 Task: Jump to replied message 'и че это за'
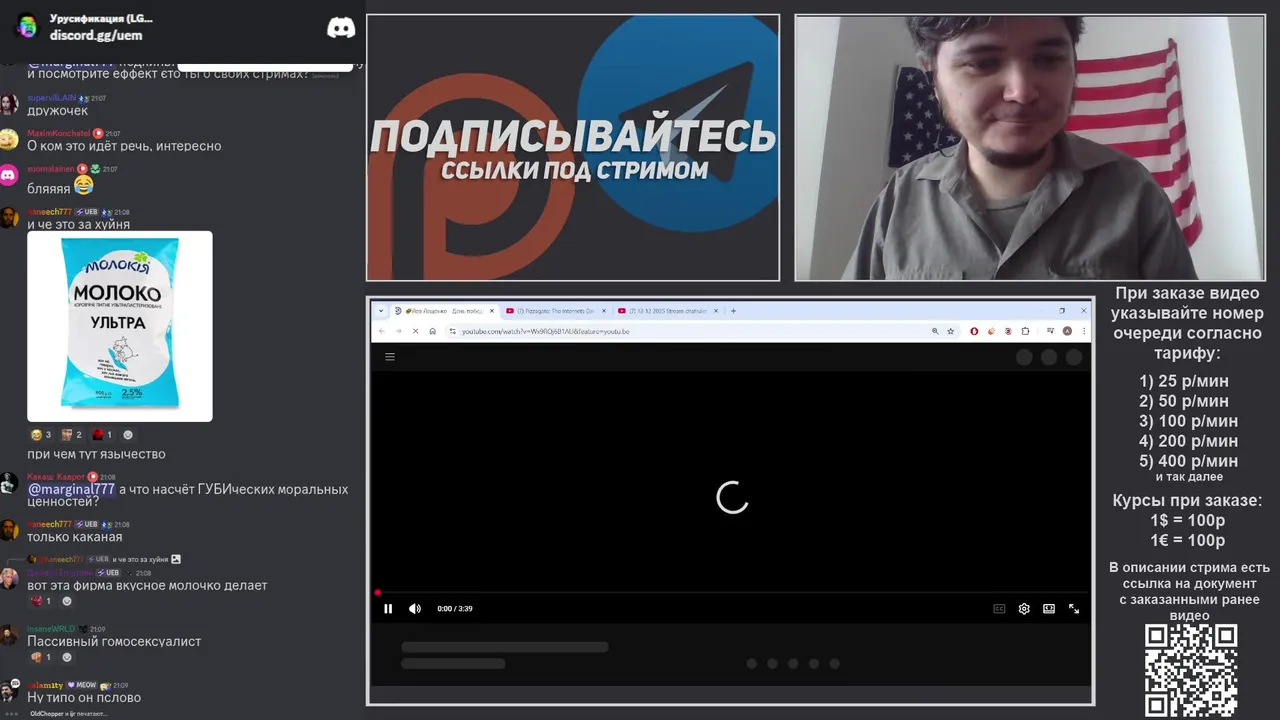click(x=140, y=559)
